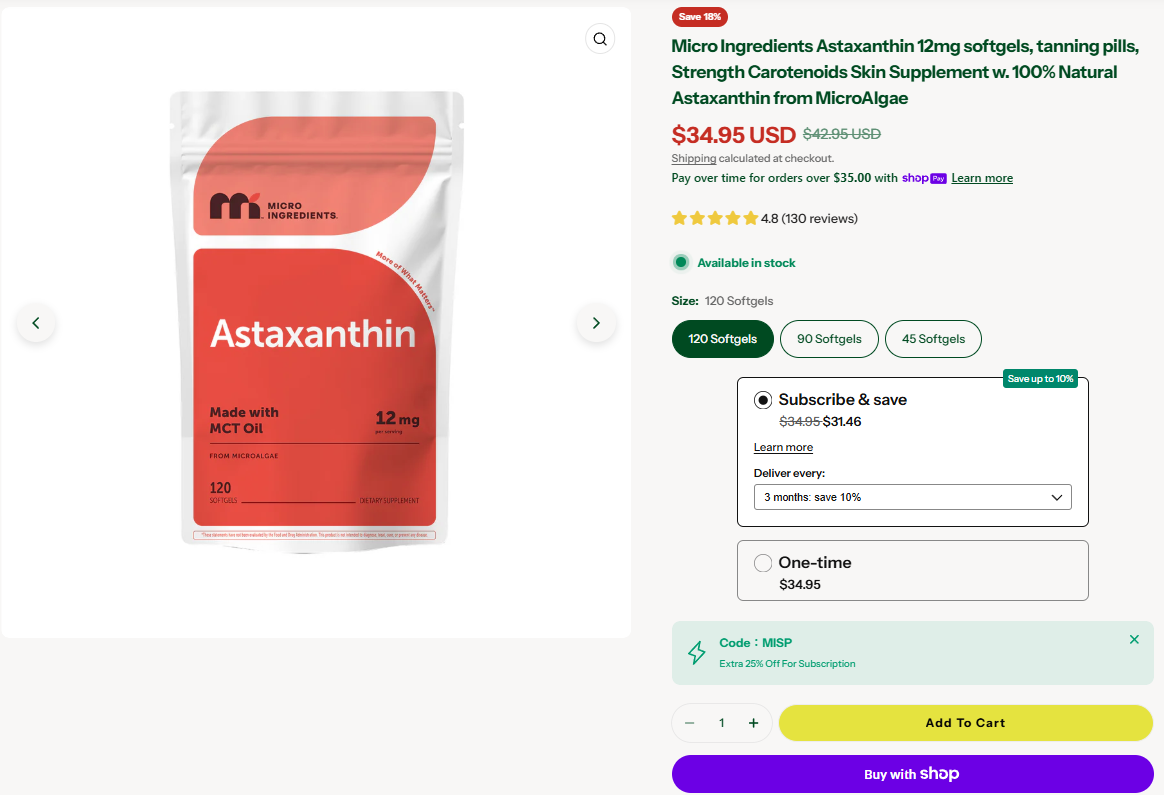Click the quantity number field
Image resolution: width=1164 pixels, height=795 pixels.
[721, 723]
